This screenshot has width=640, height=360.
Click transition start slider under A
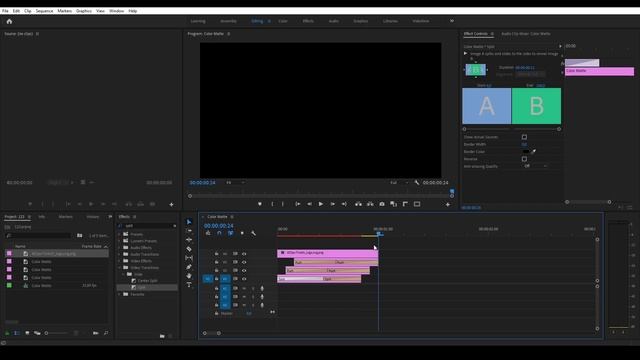click(464, 129)
